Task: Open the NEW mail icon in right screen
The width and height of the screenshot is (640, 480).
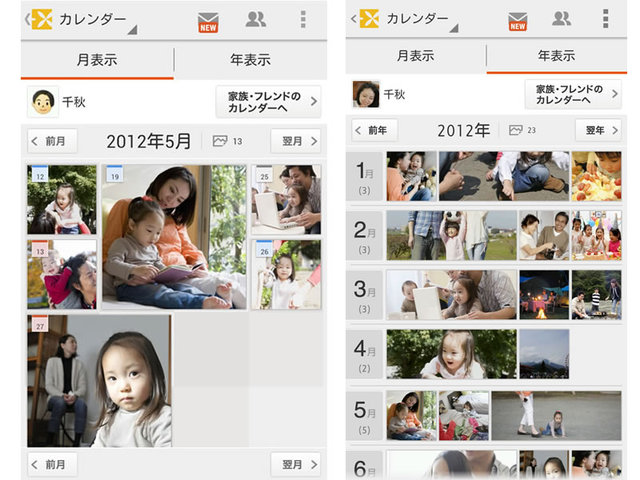Action: [x=518, y=21]
